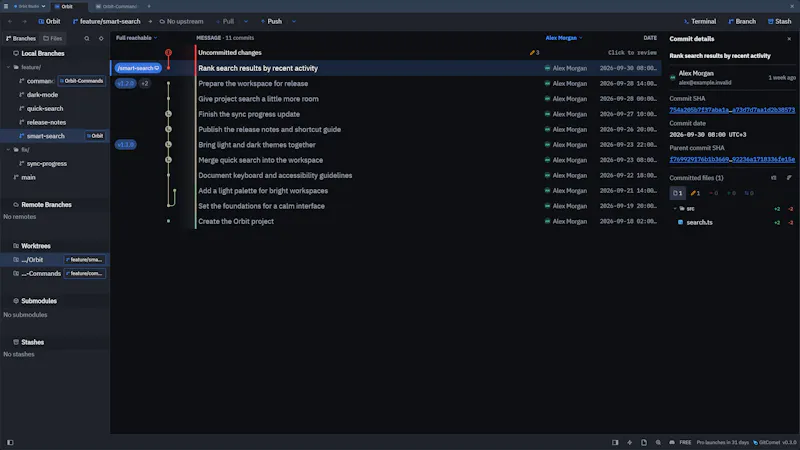Collapse the fix/ folder
800x450 pixels.
pos(9,149)
